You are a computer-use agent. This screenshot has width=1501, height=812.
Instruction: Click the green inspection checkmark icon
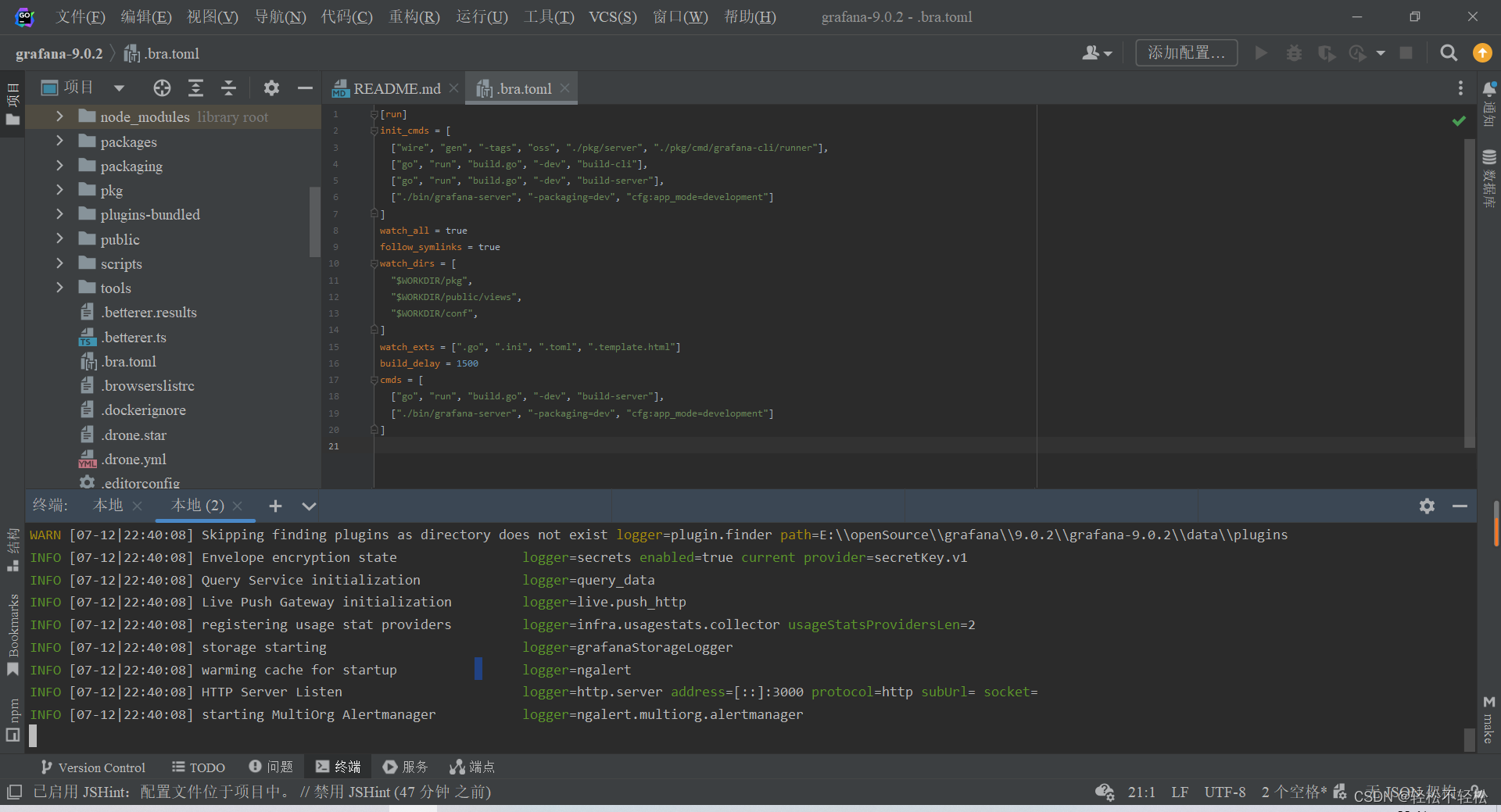point(1459,120)
